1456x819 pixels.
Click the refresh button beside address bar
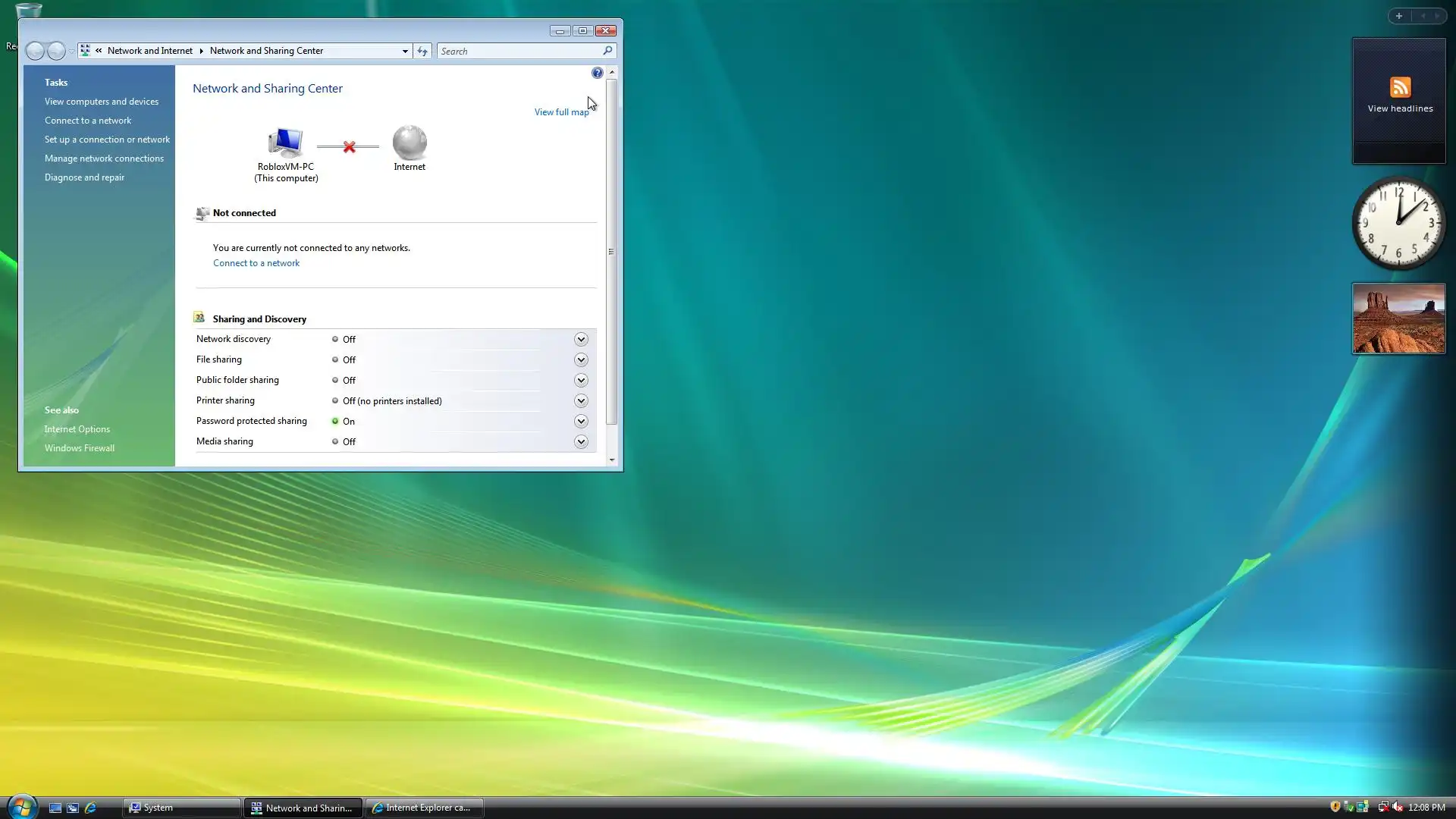(x=422, y=51)
